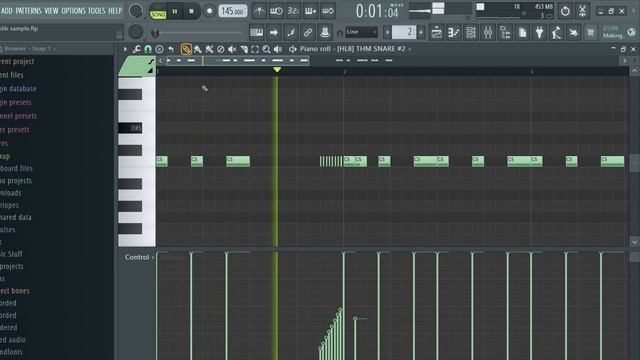This screenshot has width=640, height=360.
Task: Toggle typing keyboard to piano
Action: [x=256, y=32]
